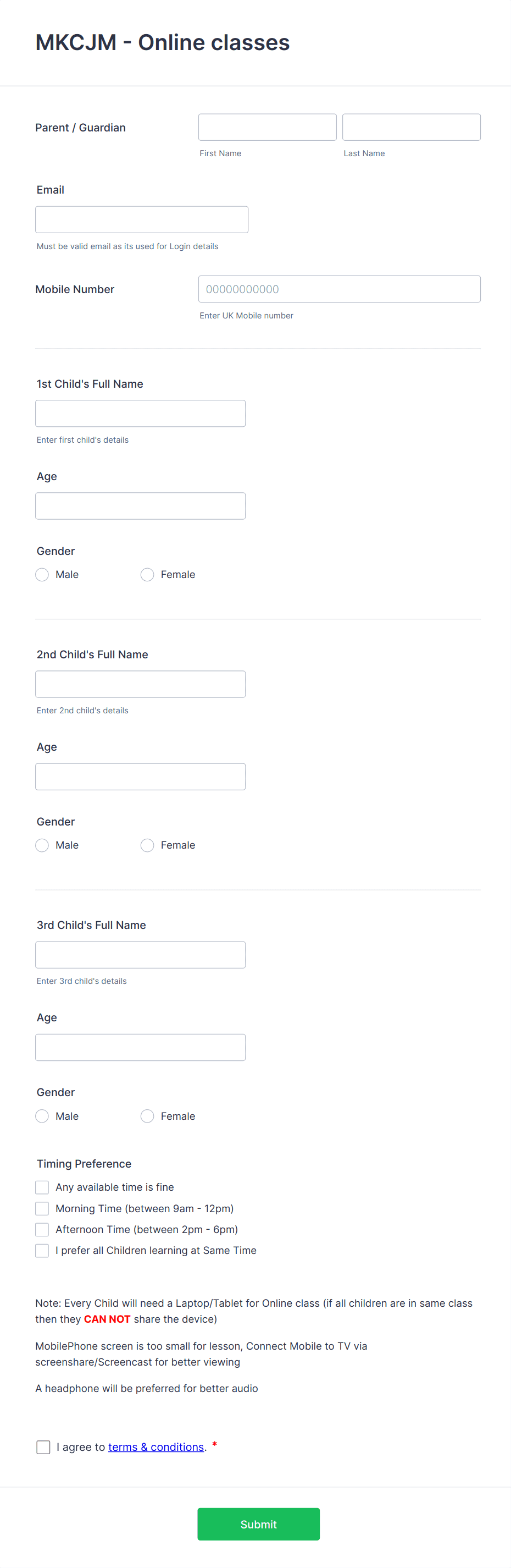Focus the Email input box
The image size is (511, 1568).
(x=142, y=220)
